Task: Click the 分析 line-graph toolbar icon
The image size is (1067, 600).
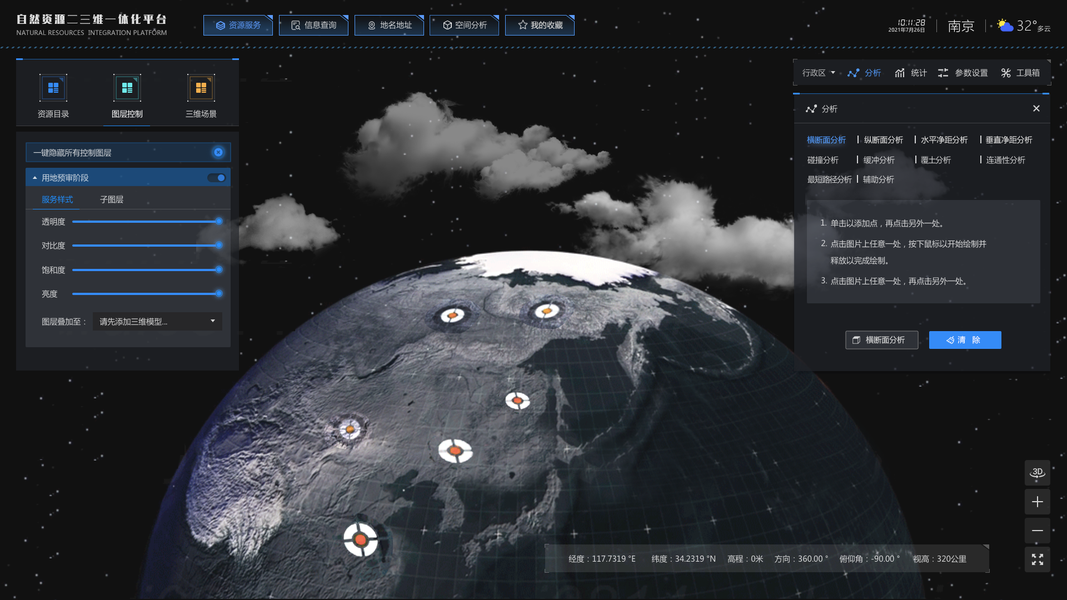Action: [853, 73]
